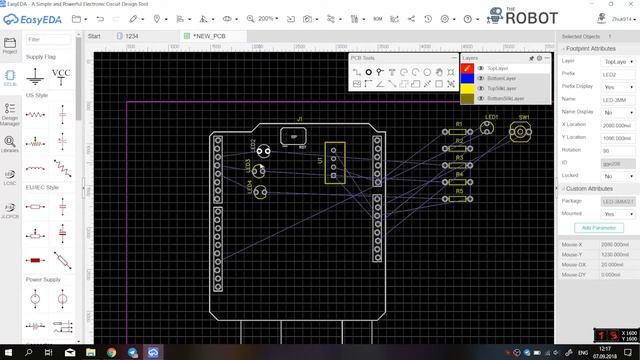Screen dimensions: 640x360
Task: Click the Rotation input field
Action: point(618,151)
